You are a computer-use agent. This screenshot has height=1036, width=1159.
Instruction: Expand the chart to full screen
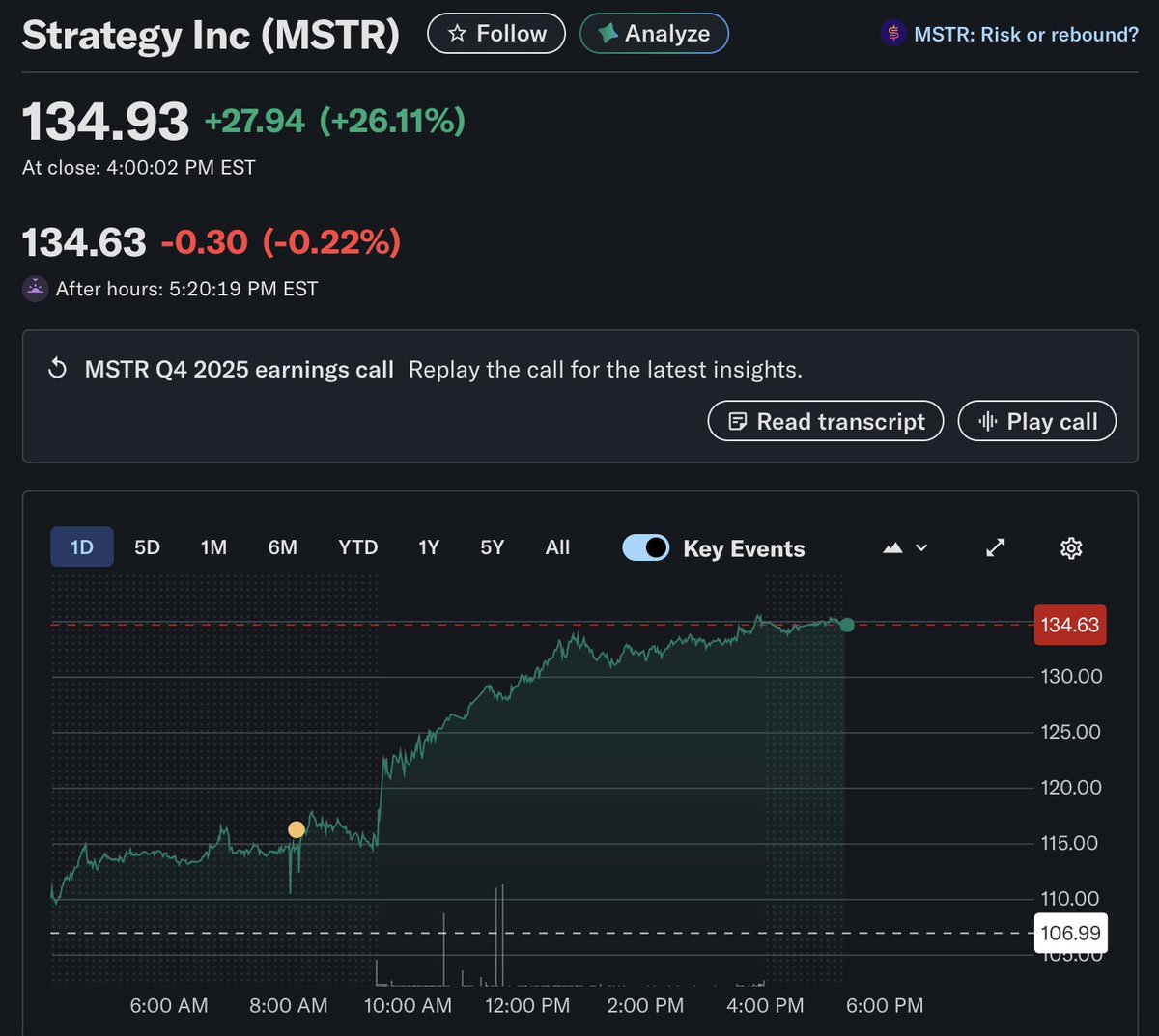(995, 547)
